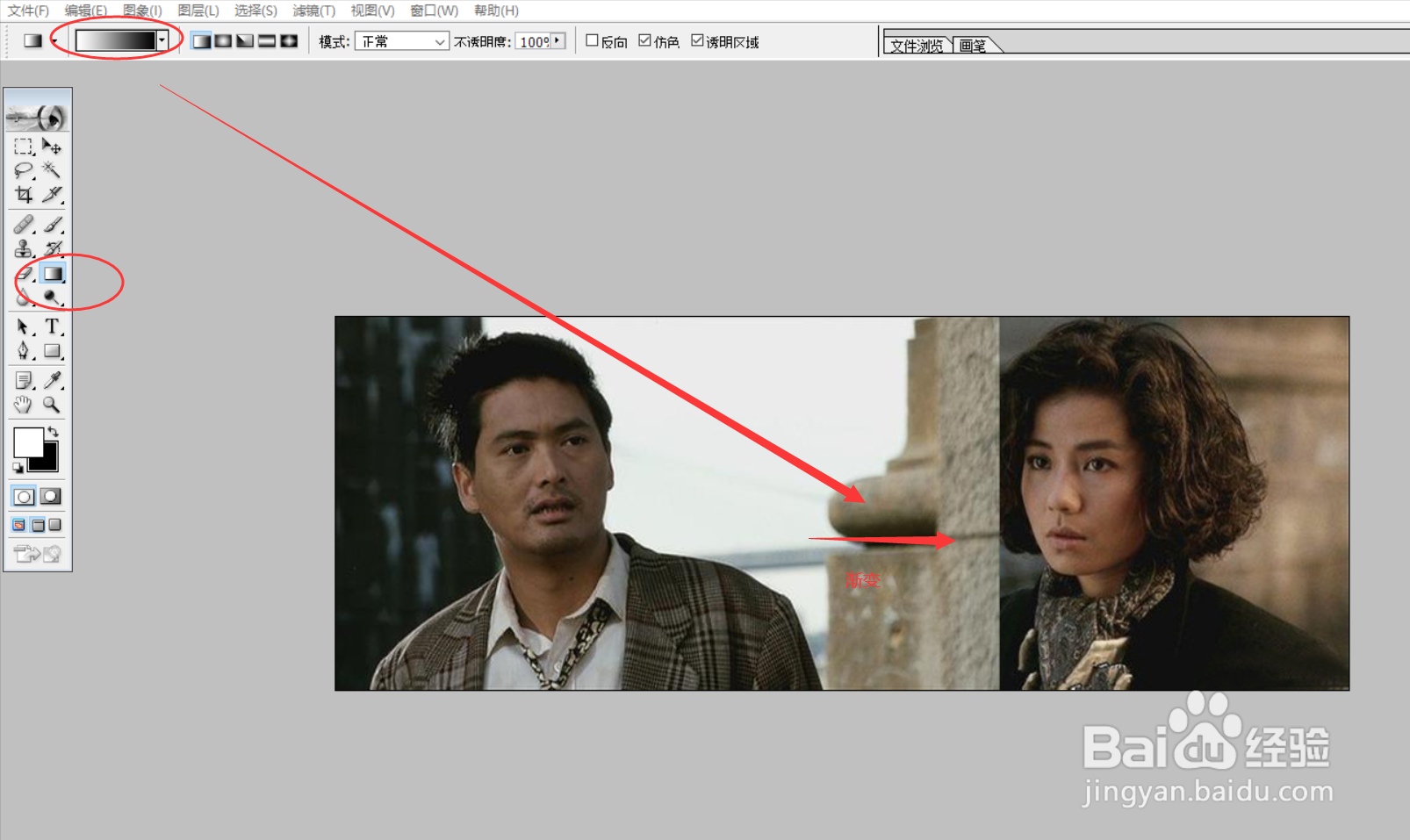Screen dimensions: 1410x840
Task: Choose the angle gradient style
Action: coord(246,41)
